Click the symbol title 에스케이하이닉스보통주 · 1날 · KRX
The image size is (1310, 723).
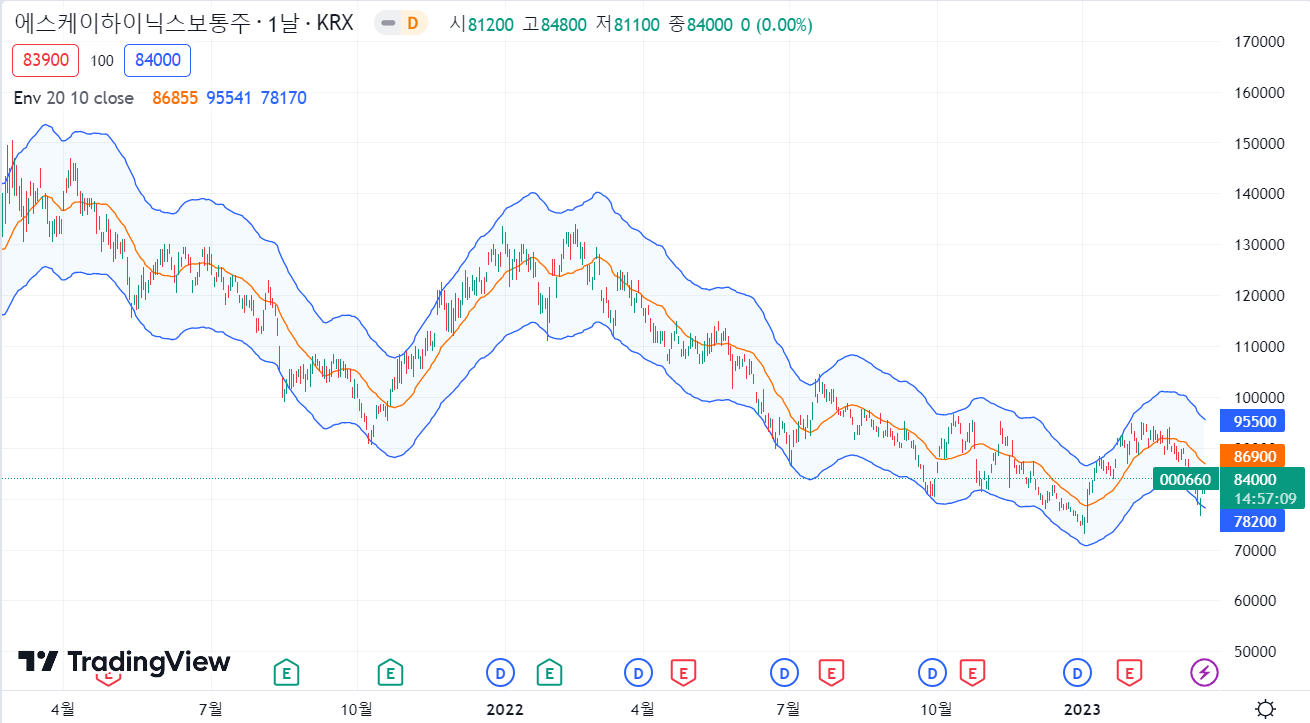pos(183,23)
